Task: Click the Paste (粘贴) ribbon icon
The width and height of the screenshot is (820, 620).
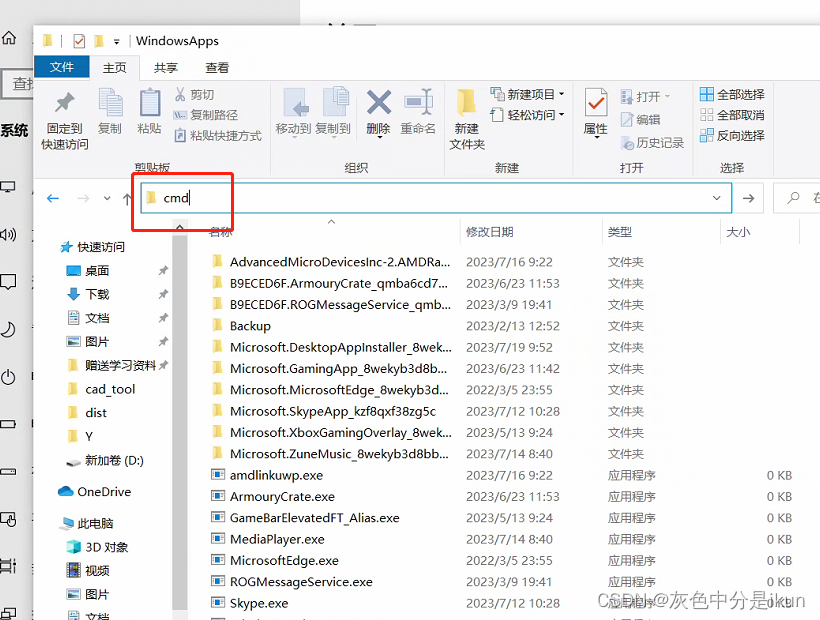Action: pos(150,102)
